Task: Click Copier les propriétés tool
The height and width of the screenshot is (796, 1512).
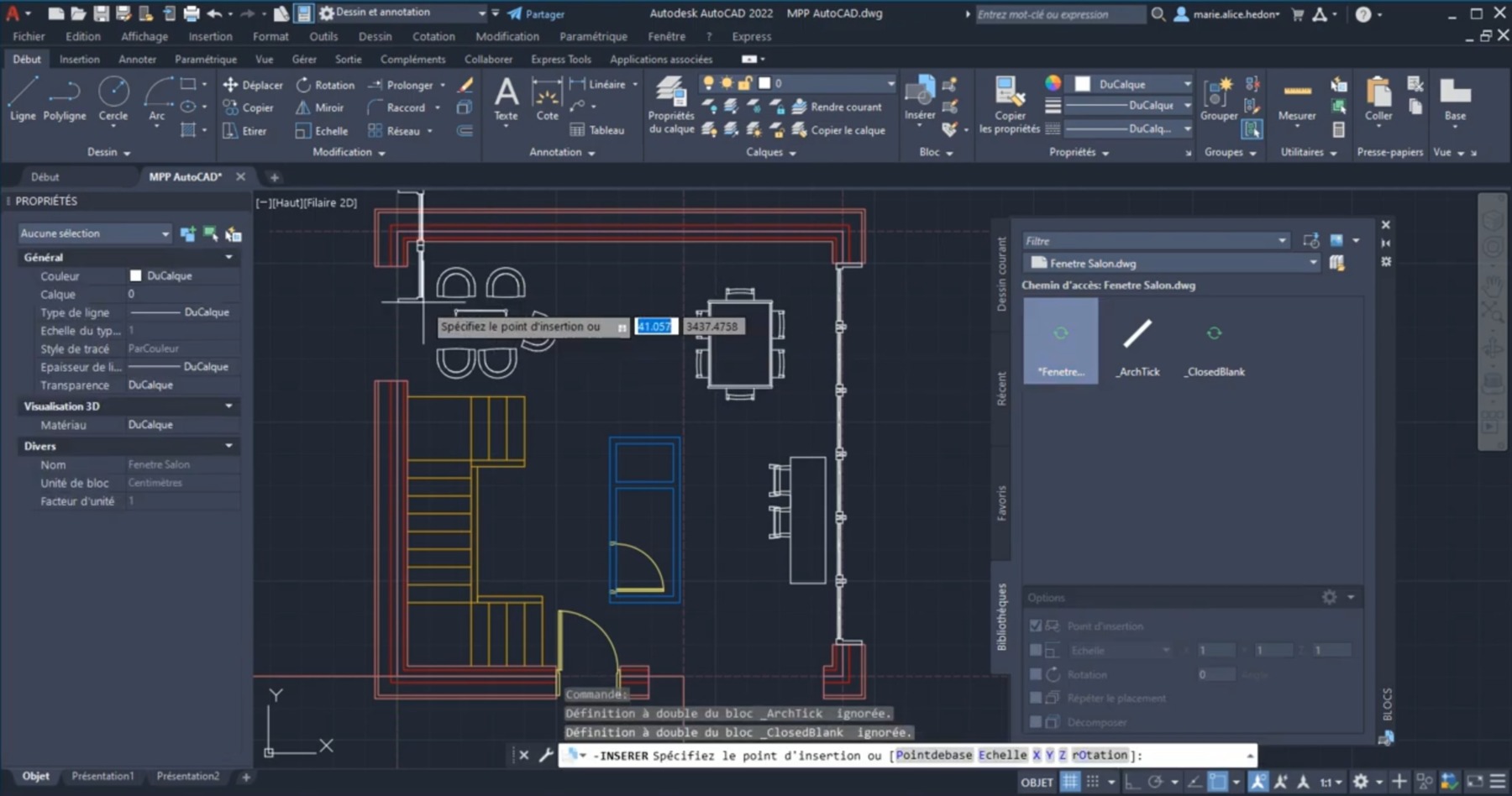Action: [x=1009, y=105]
